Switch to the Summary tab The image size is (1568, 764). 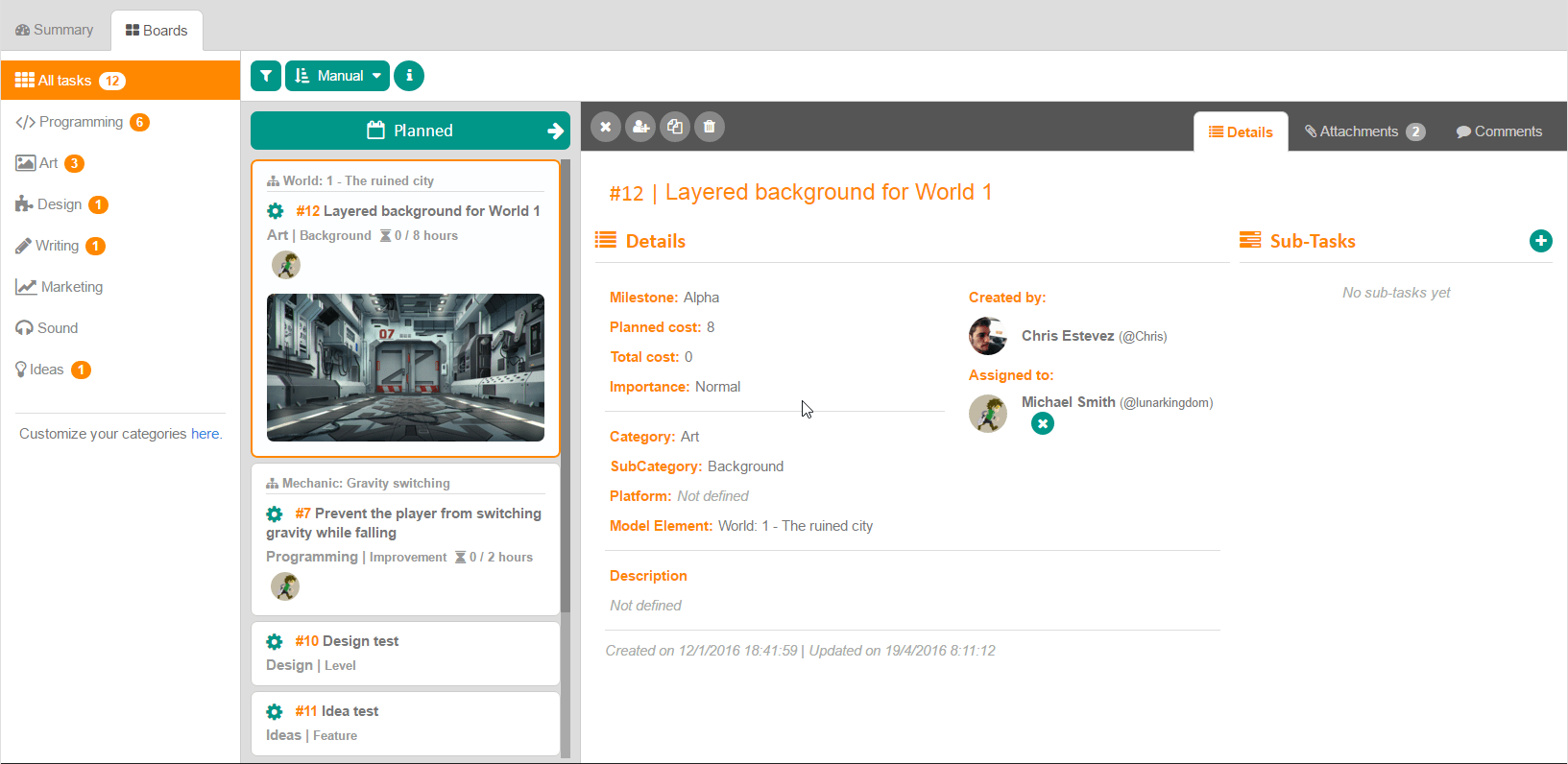pyautogui.click(x=55, y=30)
